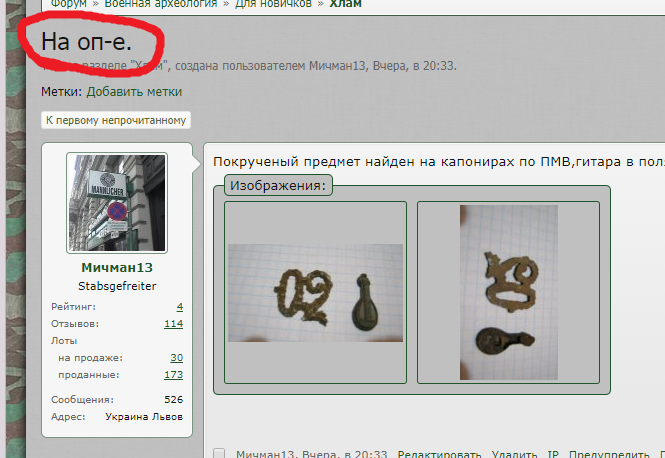Select the Украина Львов address text
Image resolution: width=665 pixels, height=458 pixels.
coord(144,416)
